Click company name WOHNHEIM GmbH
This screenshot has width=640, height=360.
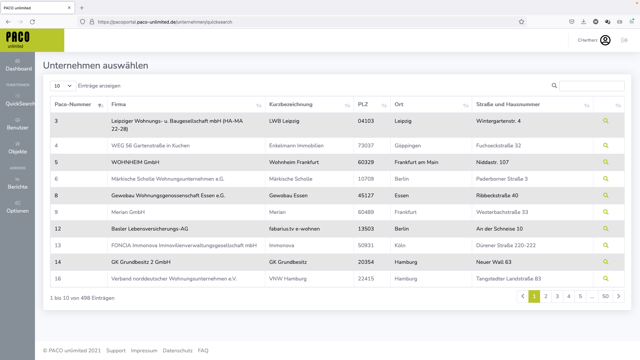click(135, 162)
